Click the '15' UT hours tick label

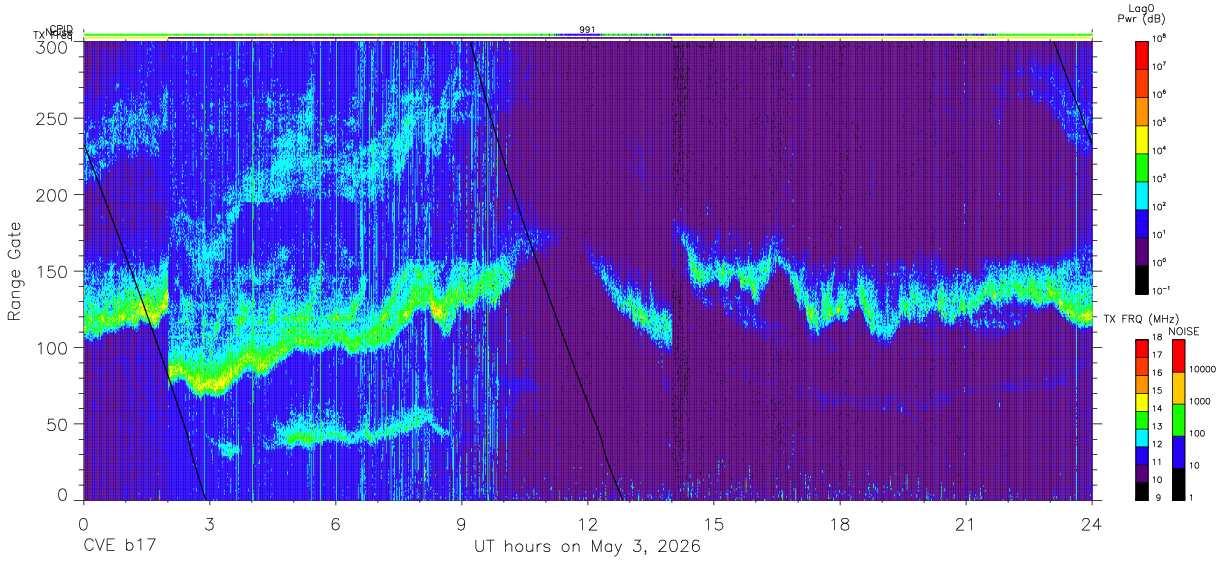tap(714, 524)
